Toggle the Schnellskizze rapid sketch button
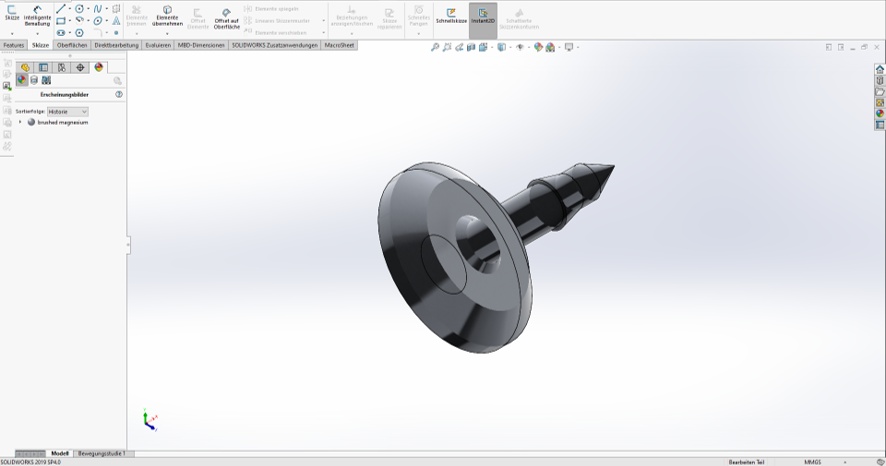 pyautogui.click(x=451, y=16)
